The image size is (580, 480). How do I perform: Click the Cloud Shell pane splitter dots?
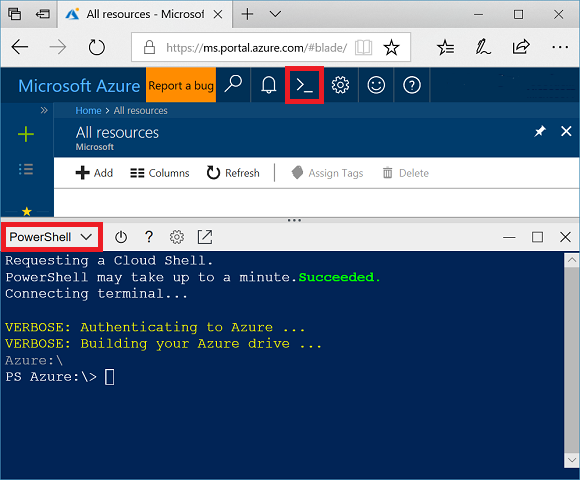click(294, 220)
